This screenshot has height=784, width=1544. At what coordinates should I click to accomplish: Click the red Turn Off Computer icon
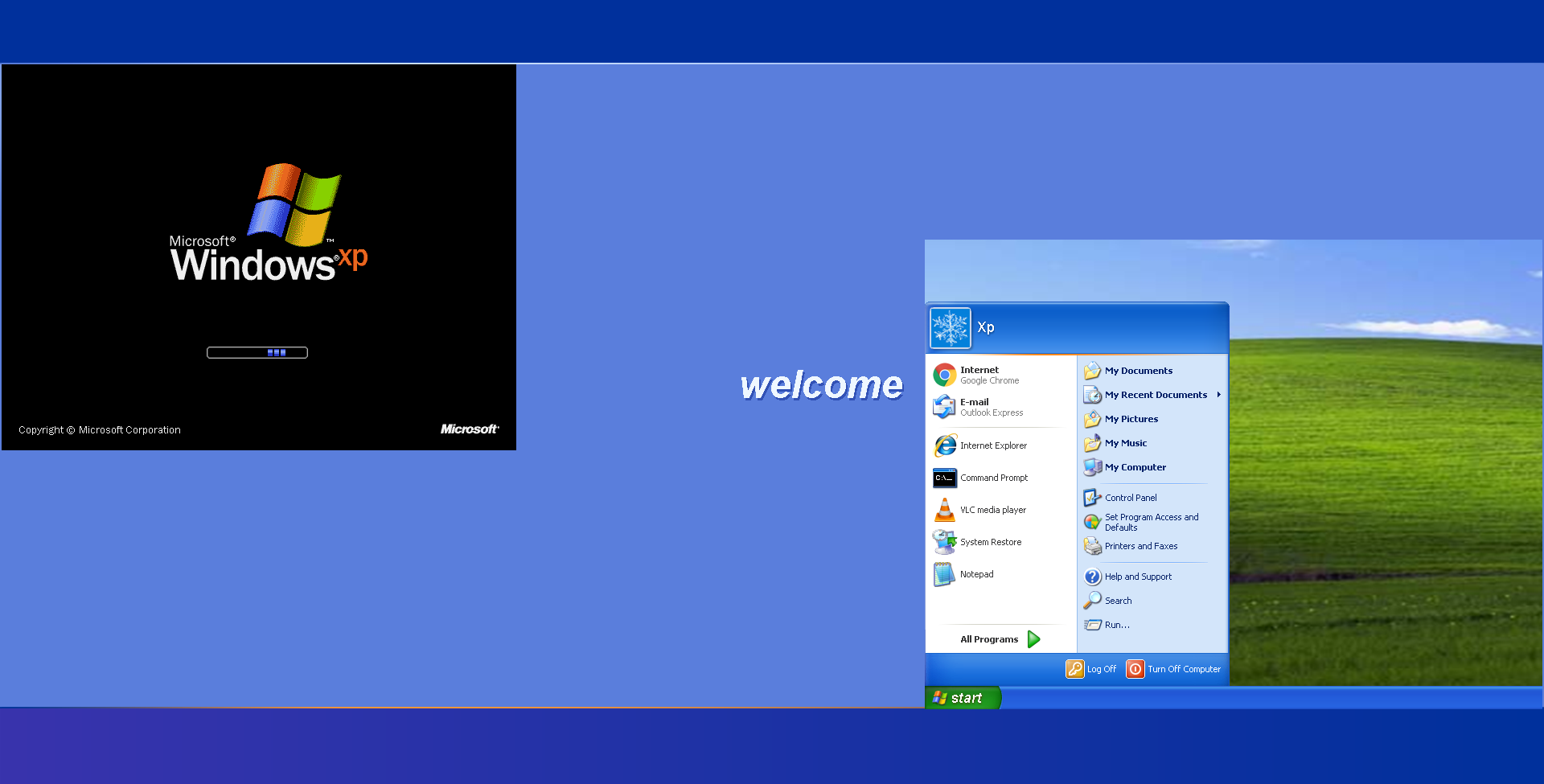[x=1135, y=669]
